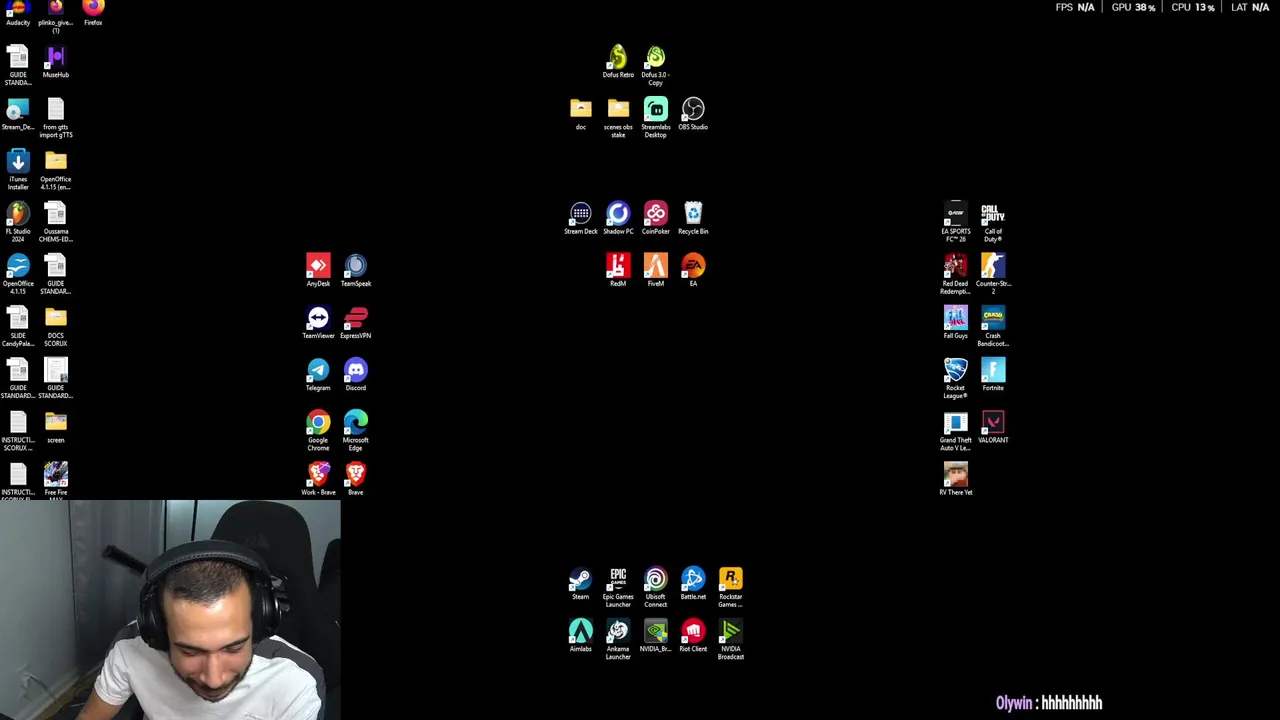Launch the Rockstar Games launcher shortcut
The height and width of the screenshot is (720, 1280).
pyautogui.click(x=731, y=587)
